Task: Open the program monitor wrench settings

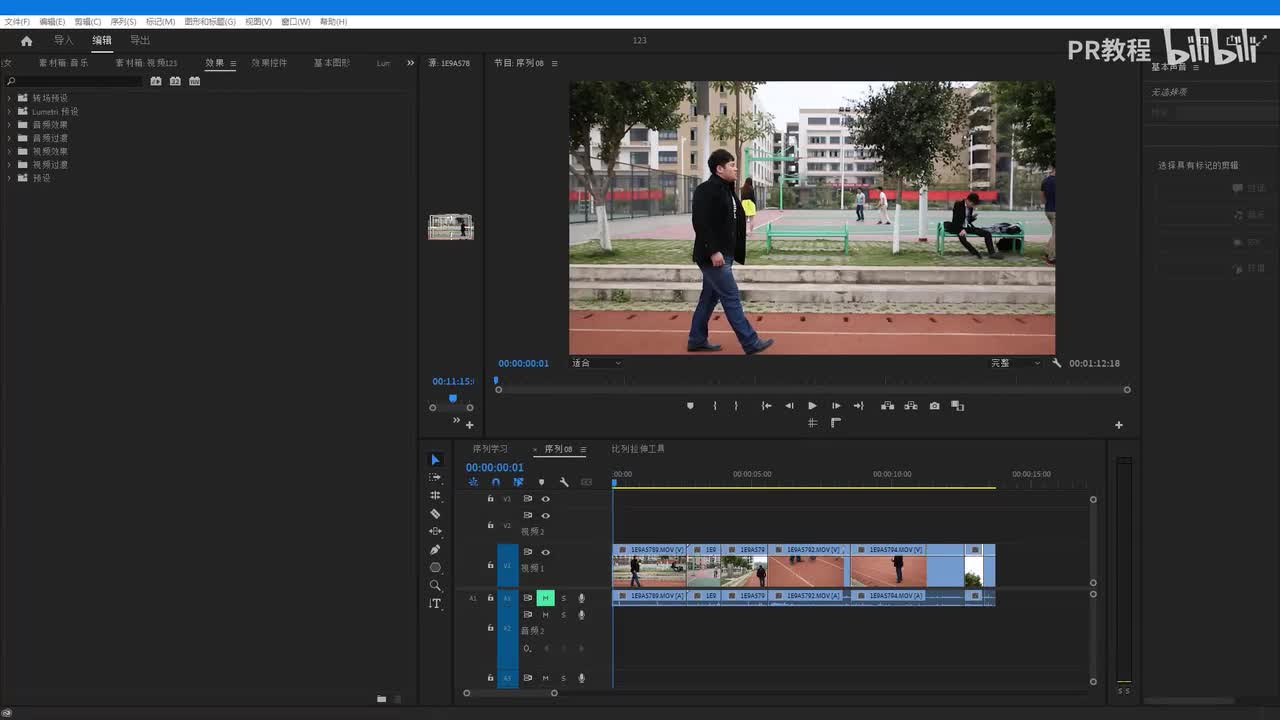Action: click(x=1056, y=363)
